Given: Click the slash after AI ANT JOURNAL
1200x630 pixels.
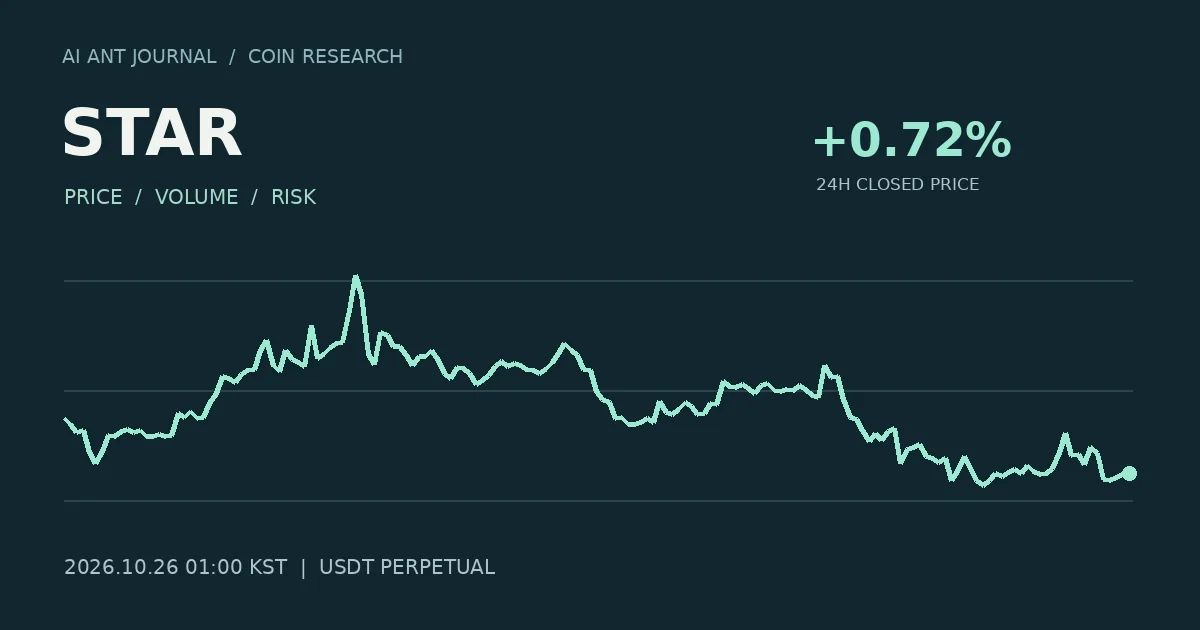Looking at the screenshot, I should tap(232, 57).
